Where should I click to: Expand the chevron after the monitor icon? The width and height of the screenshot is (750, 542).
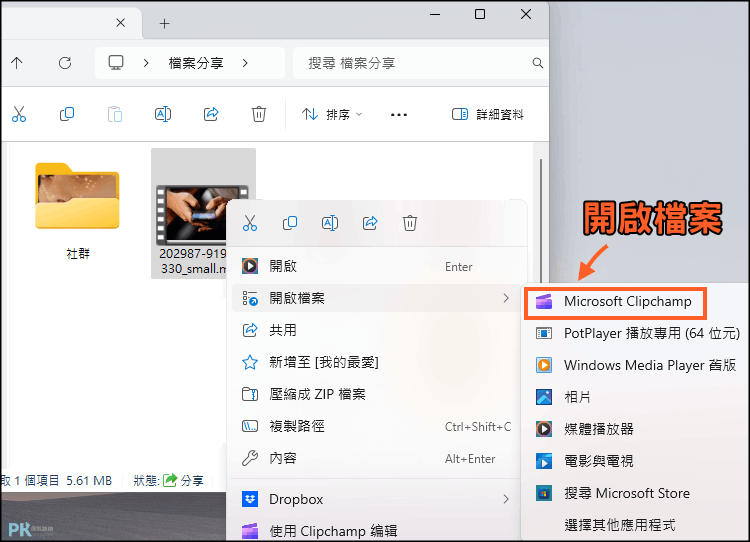pyautogui.click(x=146, y=63)
